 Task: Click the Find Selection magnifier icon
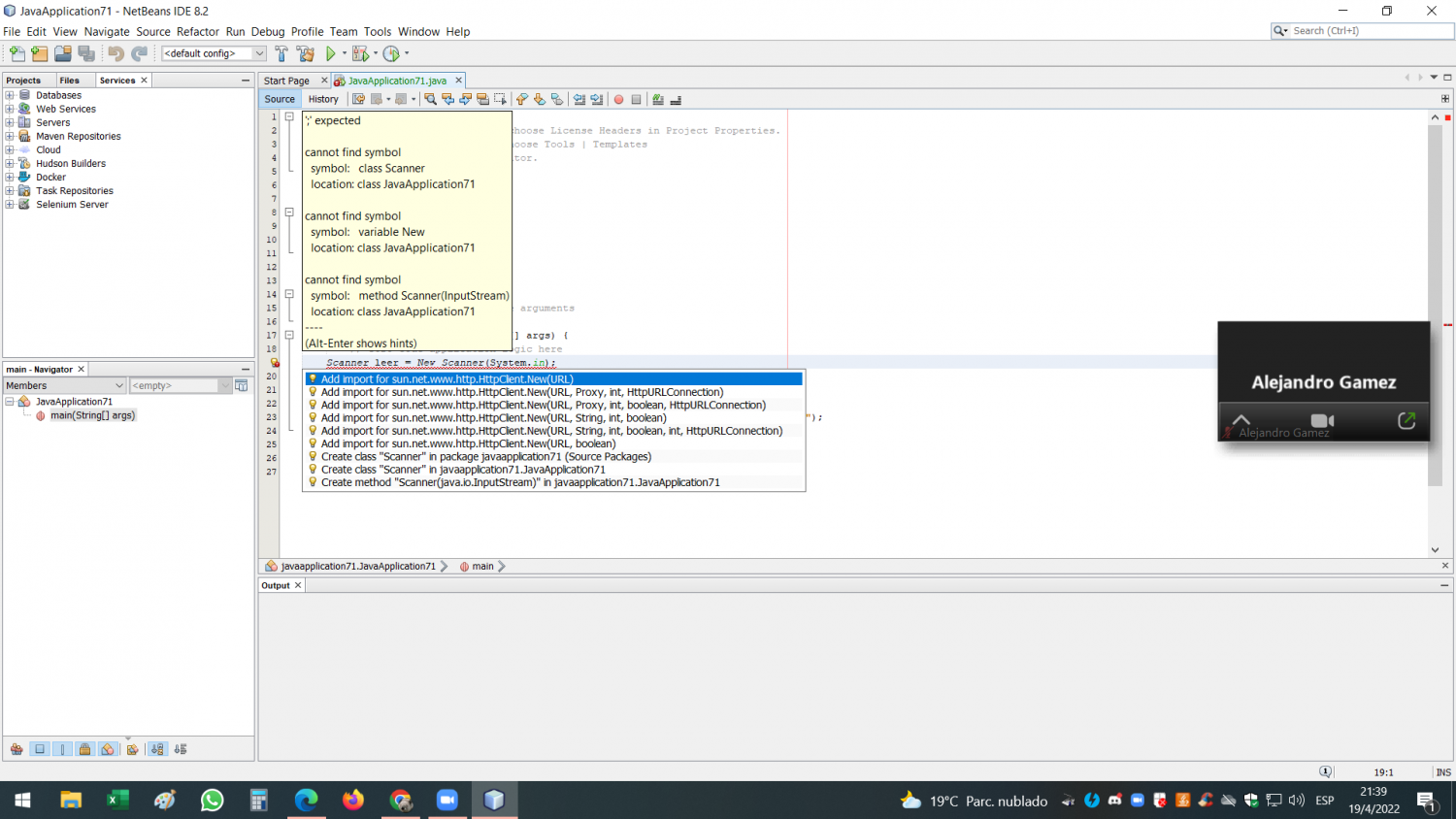point(430,99)
